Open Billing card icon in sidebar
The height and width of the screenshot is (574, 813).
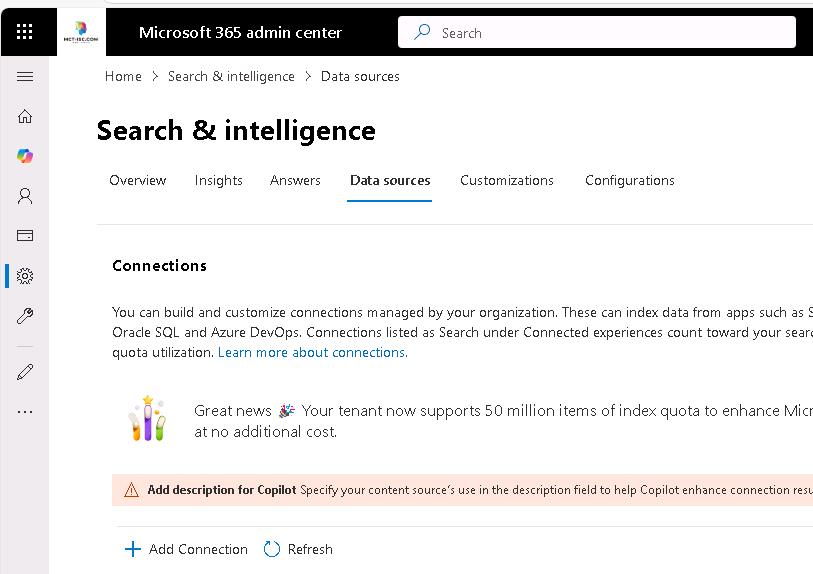point(25,236)
